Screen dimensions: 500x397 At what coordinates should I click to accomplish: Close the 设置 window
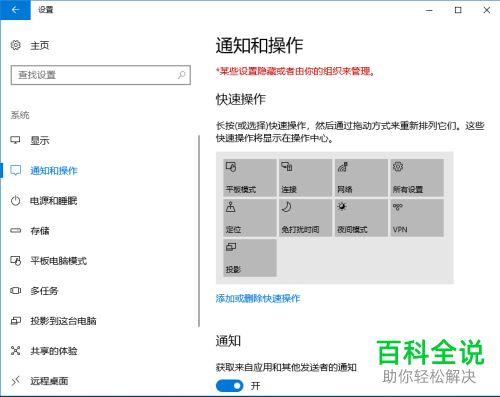[x=487, y=10]
